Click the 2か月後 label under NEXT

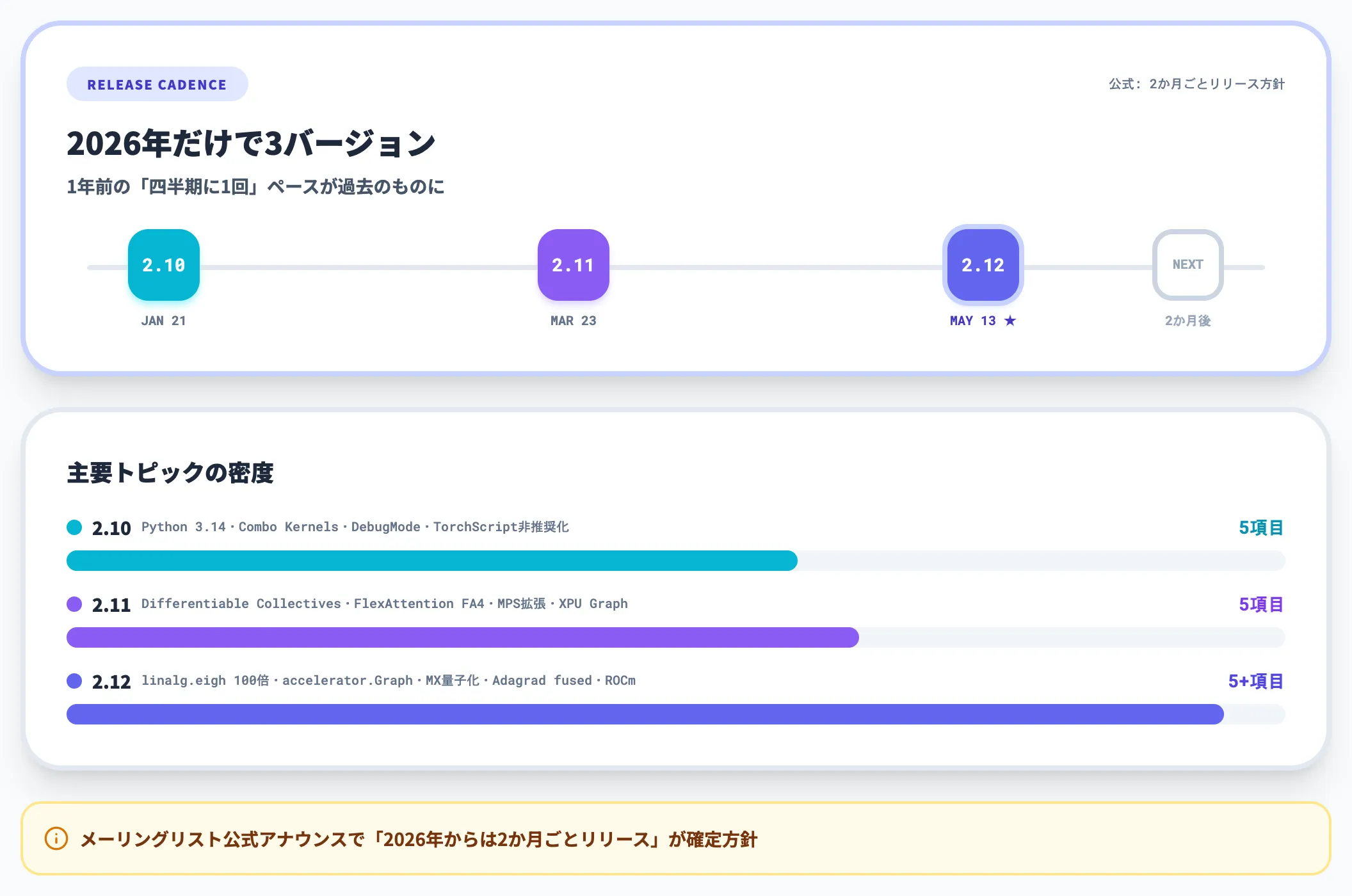pyautogui.click(x=1188, y=321)
